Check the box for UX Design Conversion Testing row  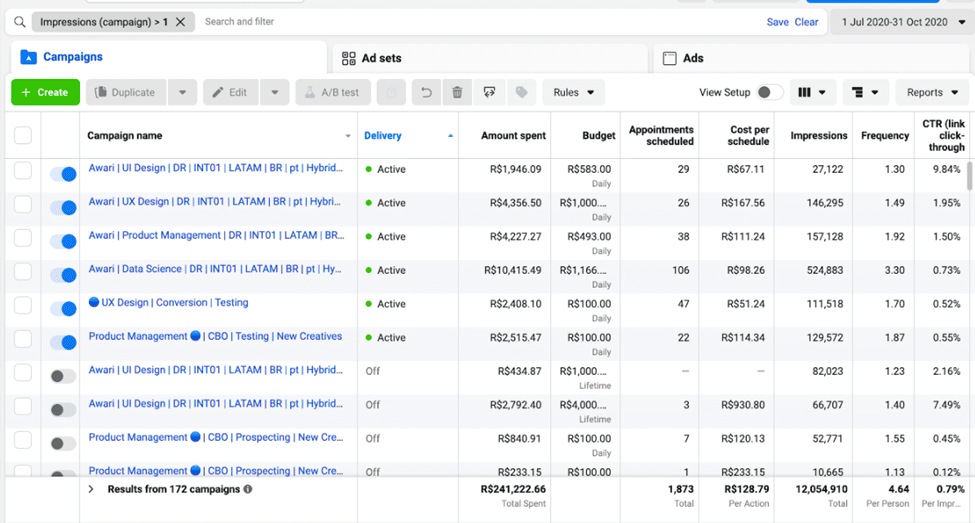click(x=23, y=305)
